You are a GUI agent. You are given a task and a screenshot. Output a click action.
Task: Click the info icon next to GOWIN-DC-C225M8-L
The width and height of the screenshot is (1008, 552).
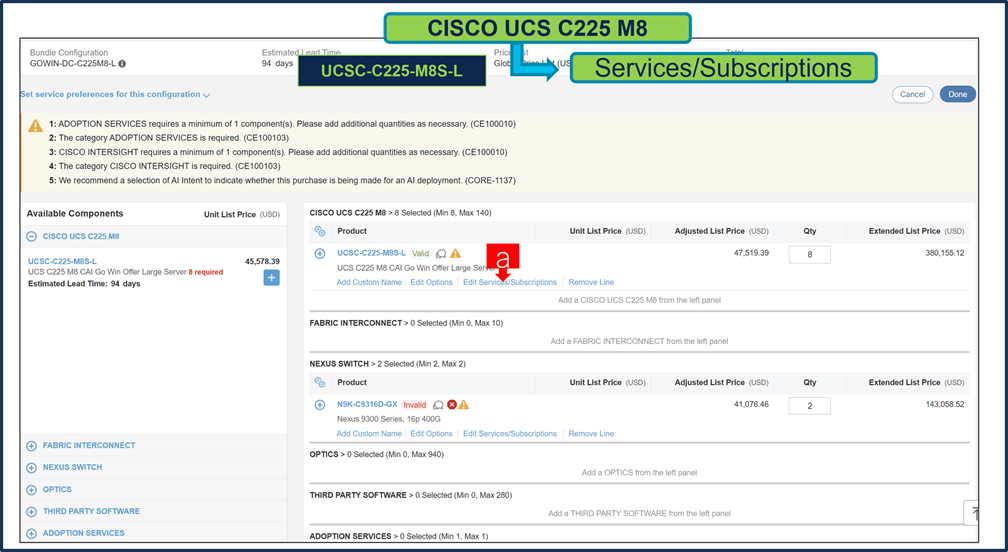(x=122, y=64)
